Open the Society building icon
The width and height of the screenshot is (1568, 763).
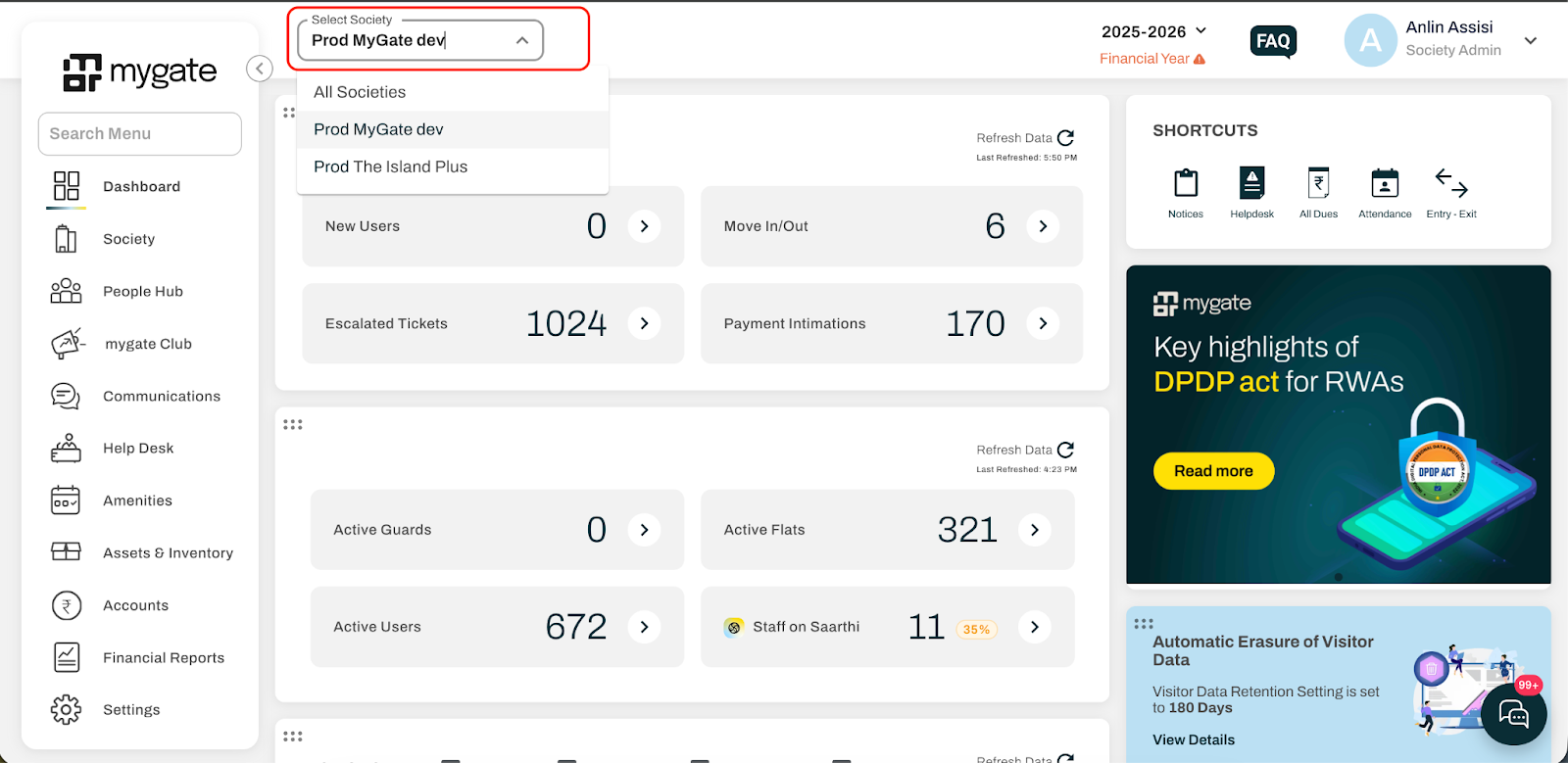[x=66, y=239]
